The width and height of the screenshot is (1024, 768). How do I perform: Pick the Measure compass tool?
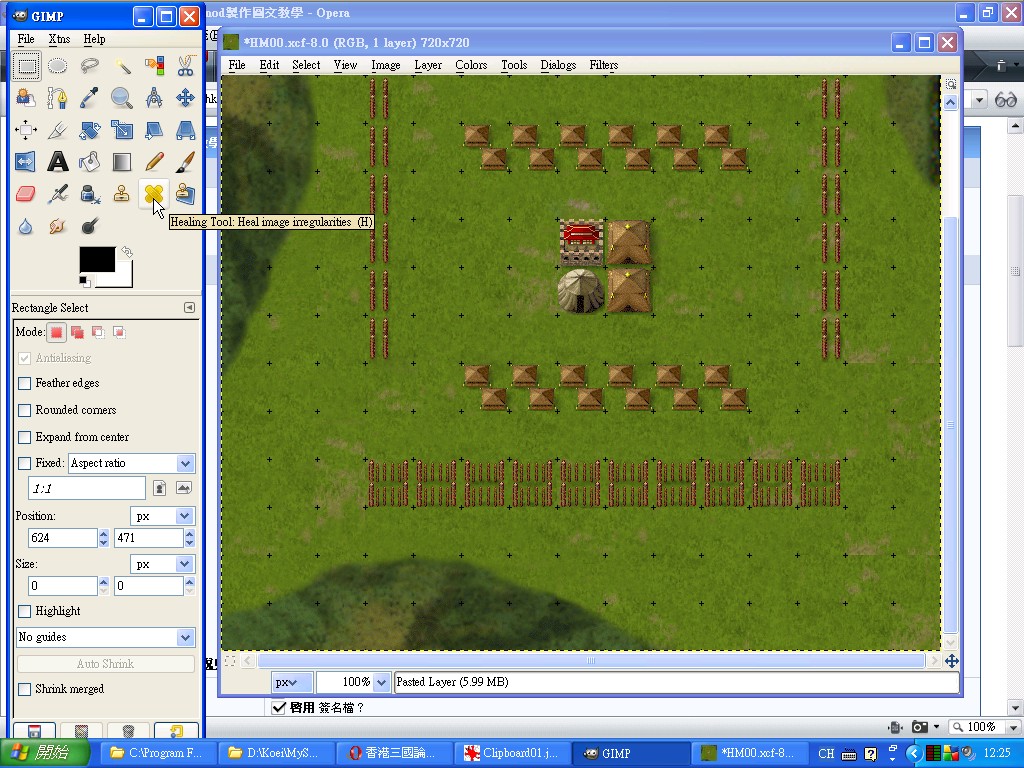point(153,98)
